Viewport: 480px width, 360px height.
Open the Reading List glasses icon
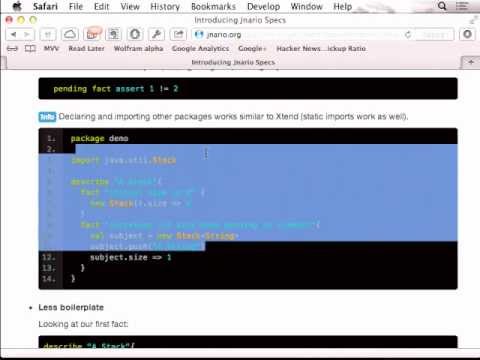coord(12,49)
